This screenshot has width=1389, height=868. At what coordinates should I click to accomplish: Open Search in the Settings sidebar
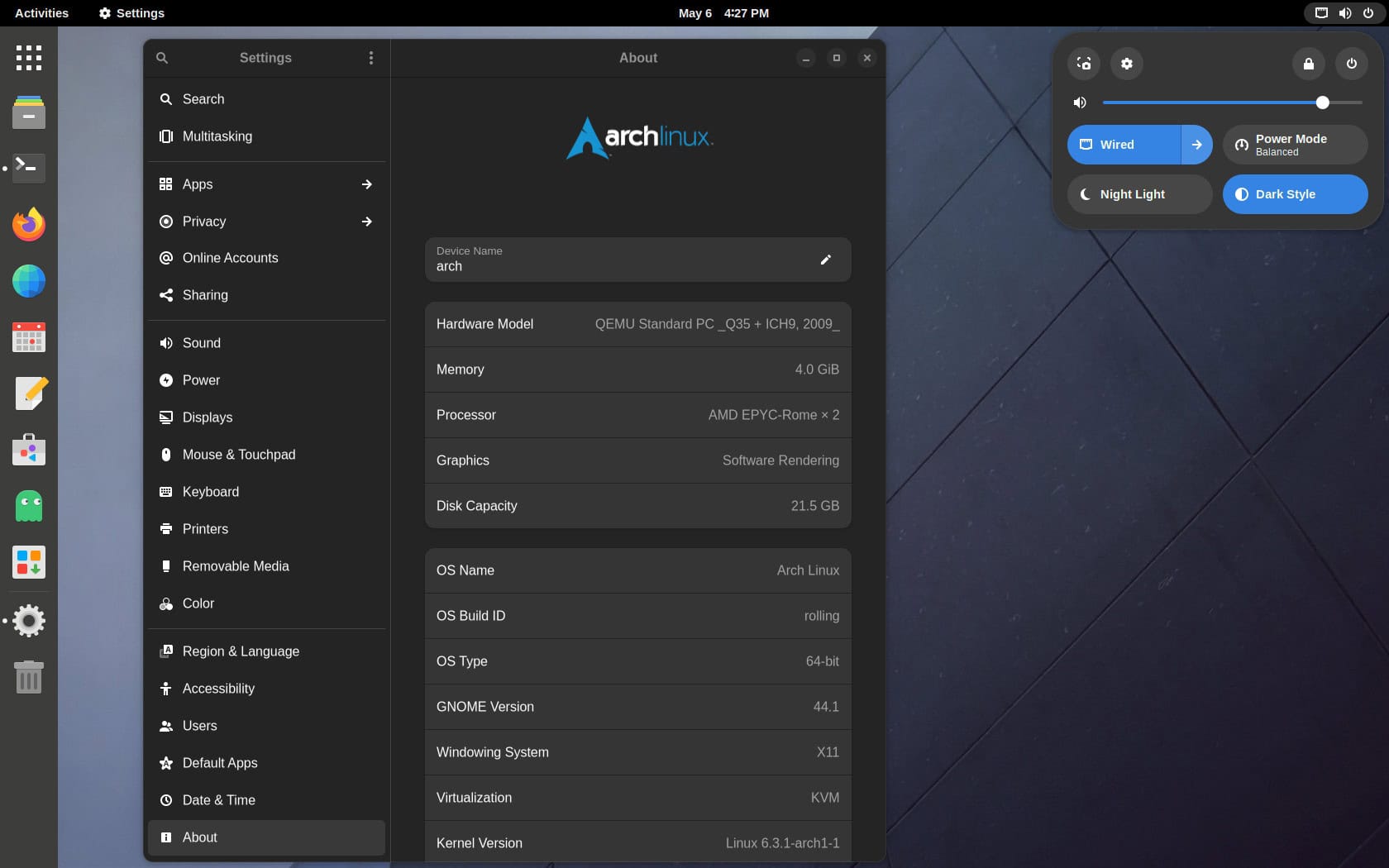pos(204,99)
